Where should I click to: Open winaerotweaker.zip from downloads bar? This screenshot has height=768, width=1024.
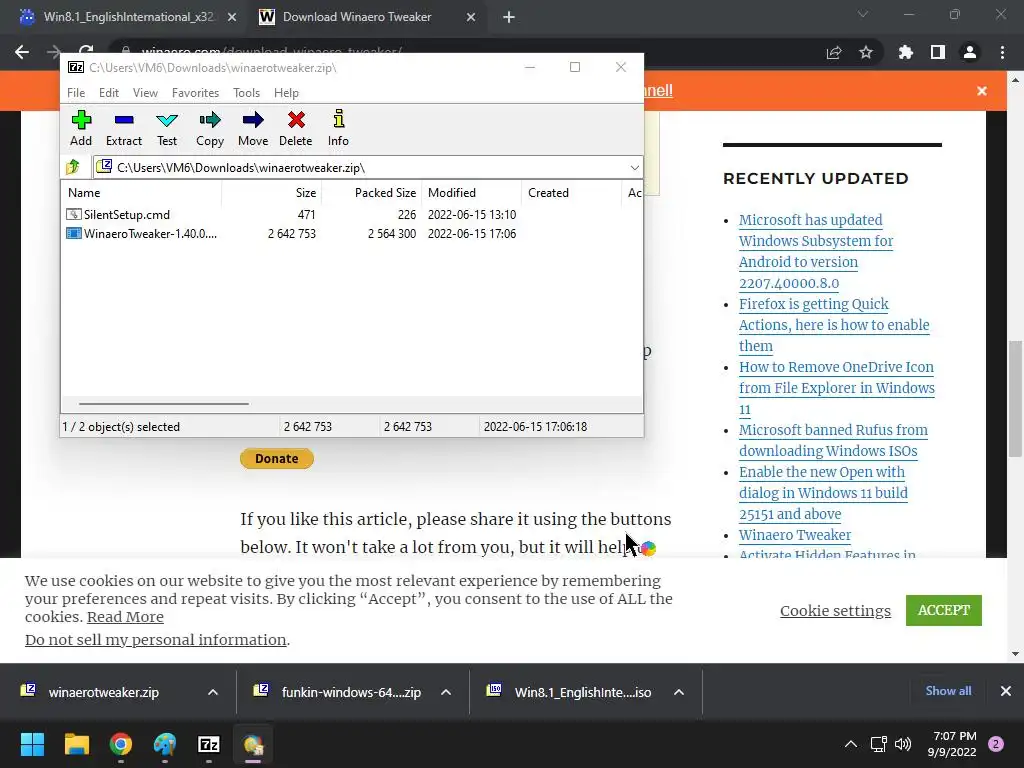click(x=103, y=692)
